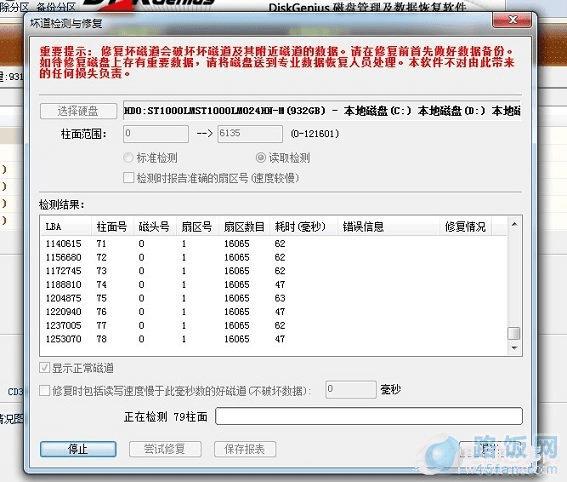Image resolution: width=567 pixels, height=482 pixels.
Task: Click the 修复情况 column header
Action: (x=465, y=227)
